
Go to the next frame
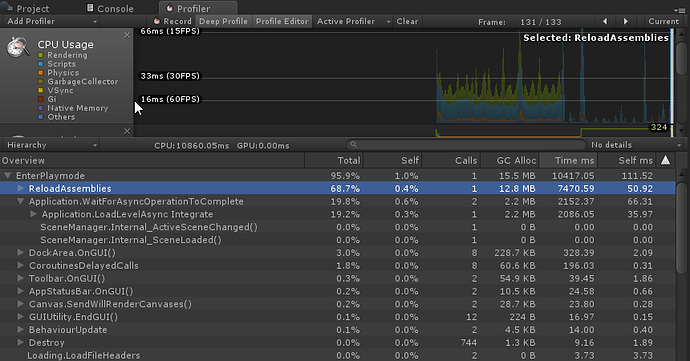click(625, 21)
